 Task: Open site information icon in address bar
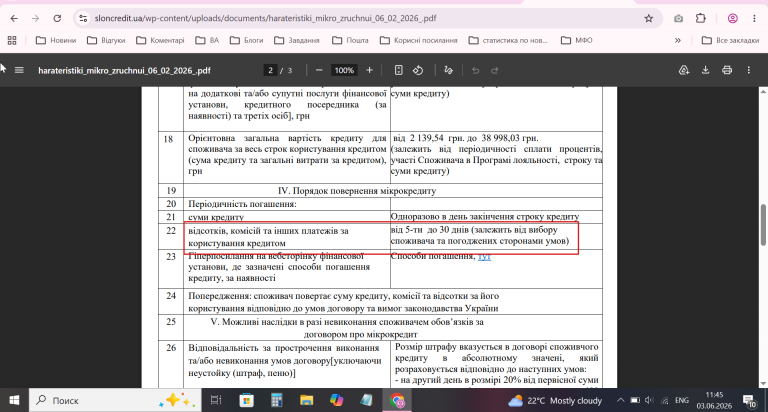83,18
